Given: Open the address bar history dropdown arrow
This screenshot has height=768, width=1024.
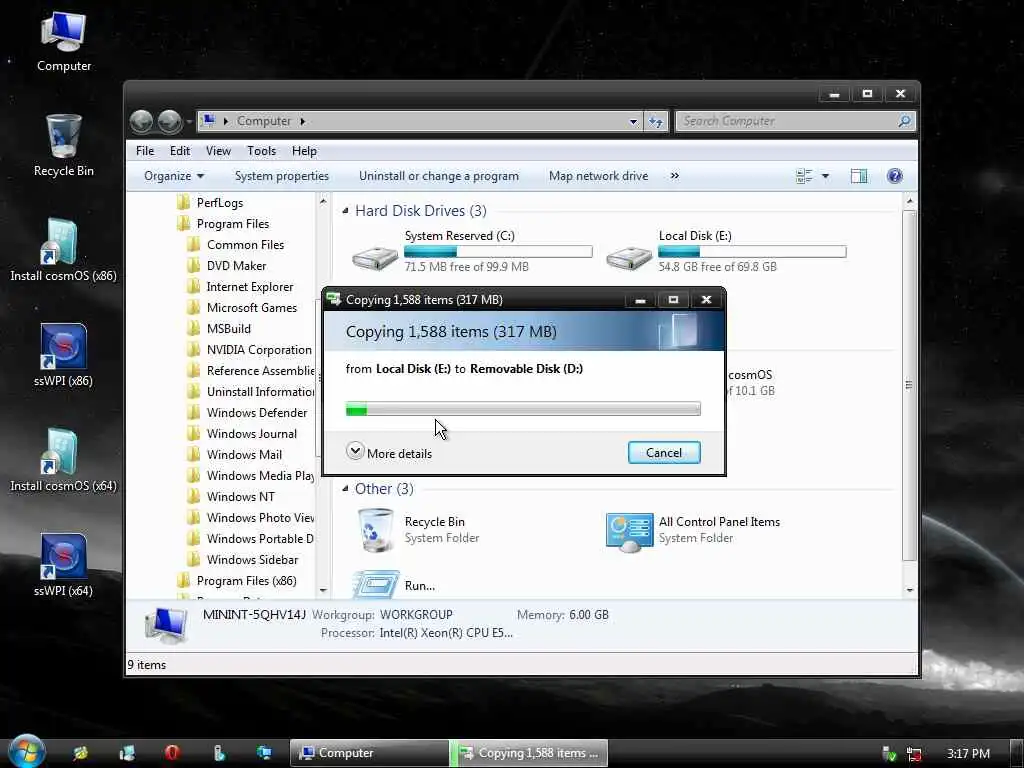Looking at the screenshot, I should point(633,121).
